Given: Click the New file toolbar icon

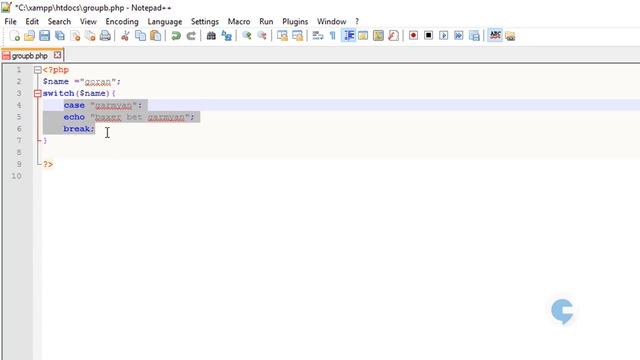Looking at the screenshot, I should (x=14, y=36).
